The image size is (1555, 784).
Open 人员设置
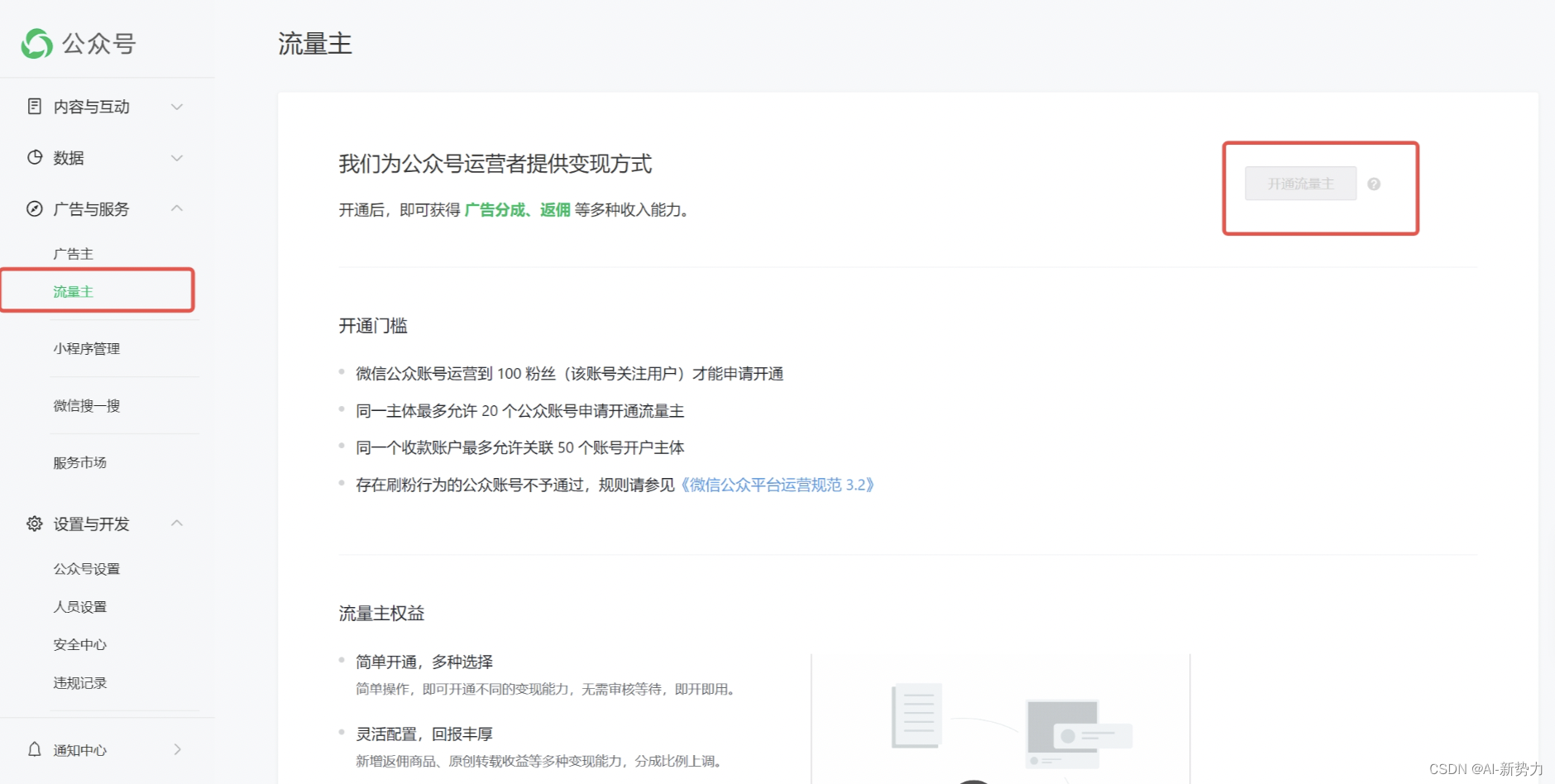(x=80, y=607)
